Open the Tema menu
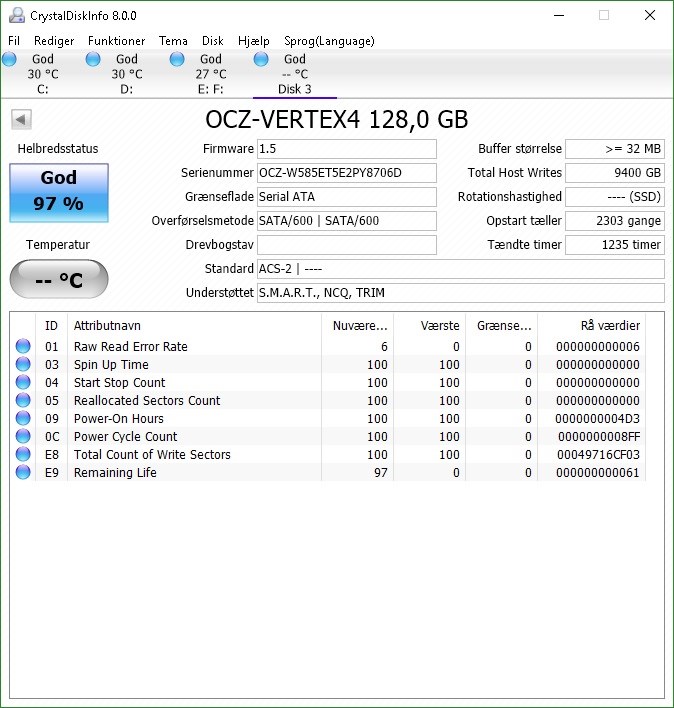Screen dimensions: 674x708 (173, 41)
